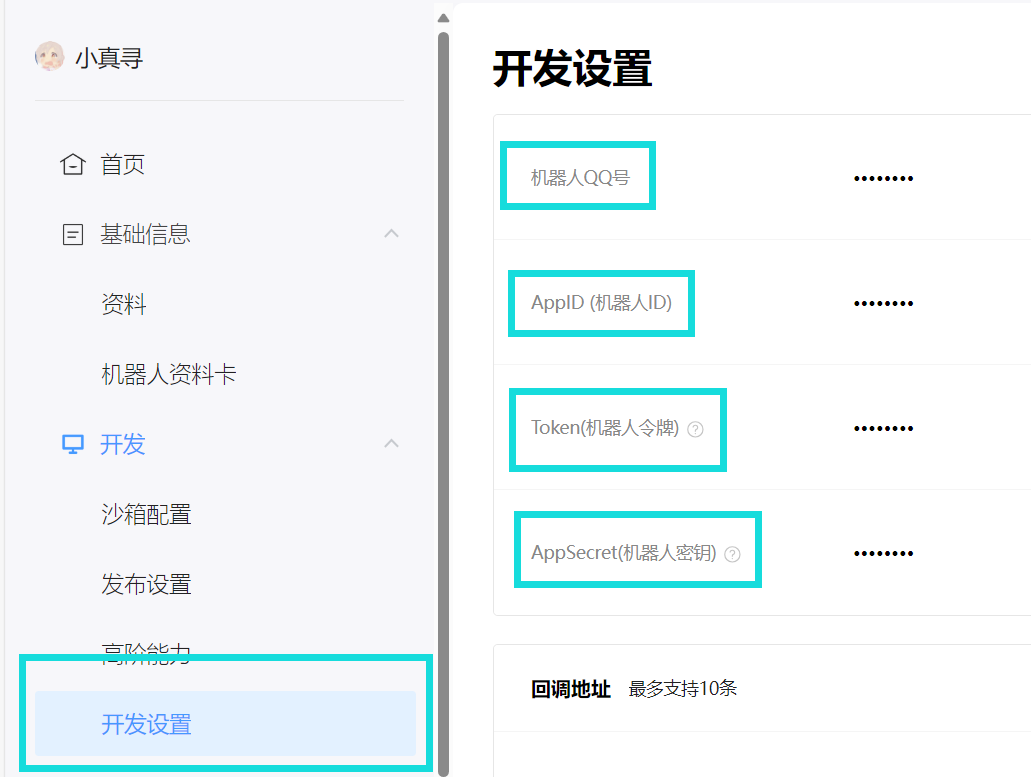Select 沙箱配置 from the 开发 menu
The image size is (1031, 777).
pos(146,514)
